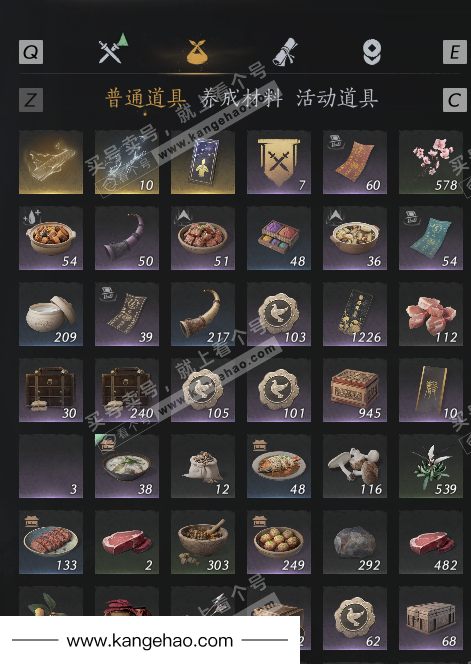
Task: Select the gold pouch items category
Action: coord(197,52)
